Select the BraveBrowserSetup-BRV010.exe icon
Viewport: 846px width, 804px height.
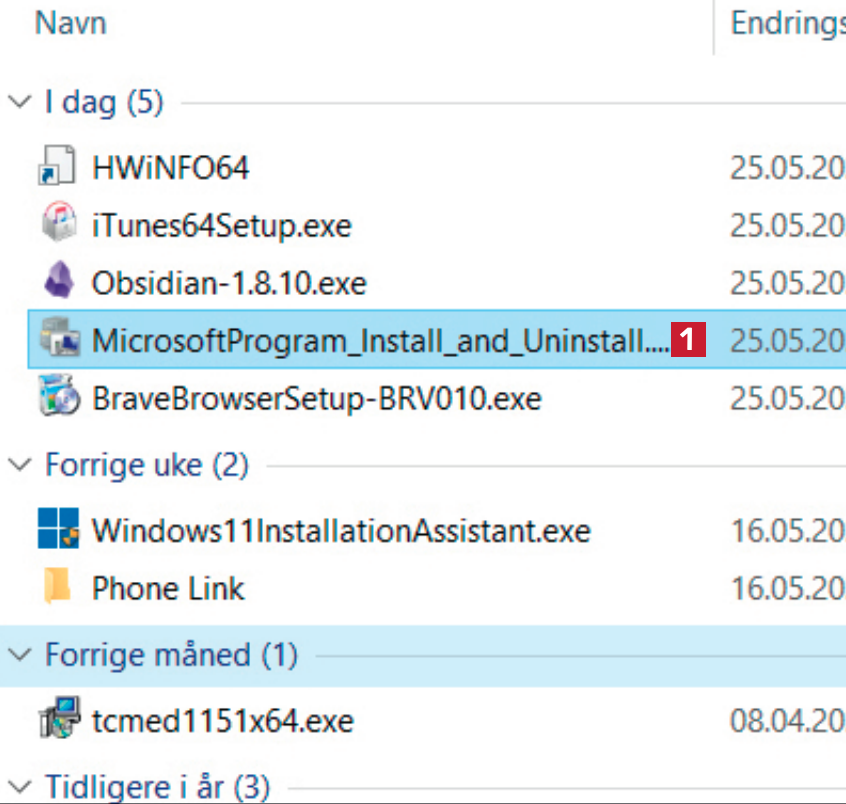point(58,399)
